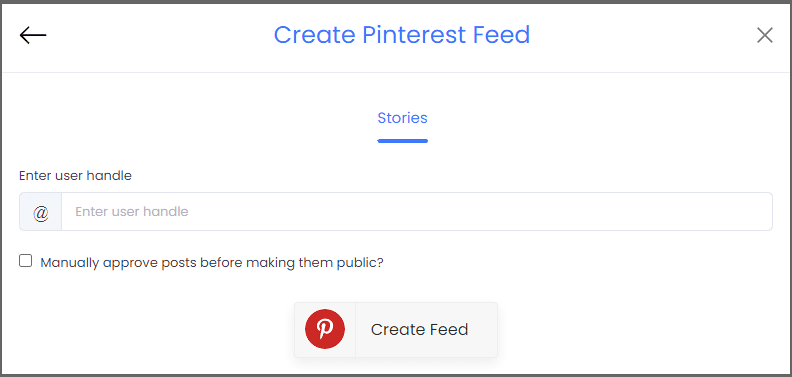Return to previous step via back arrow

(33, 35)
